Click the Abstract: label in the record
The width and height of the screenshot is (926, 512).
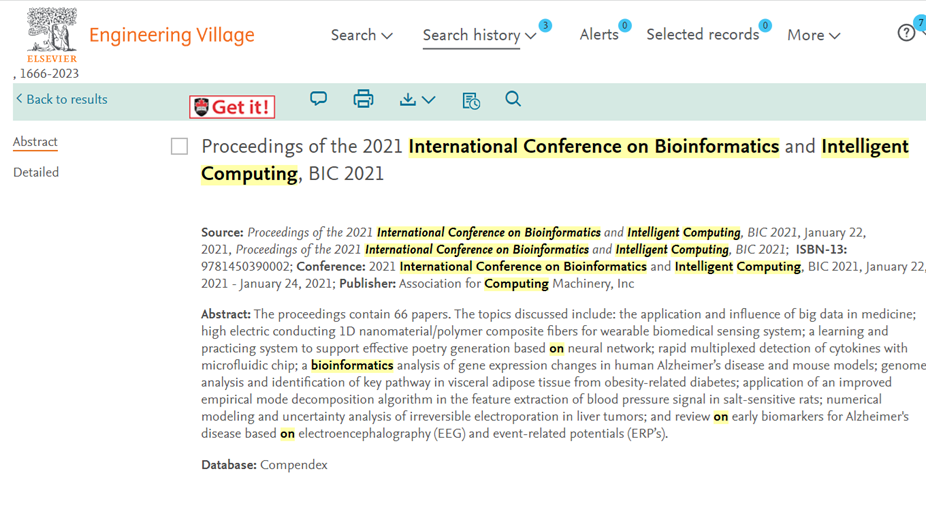coord(226,314)
